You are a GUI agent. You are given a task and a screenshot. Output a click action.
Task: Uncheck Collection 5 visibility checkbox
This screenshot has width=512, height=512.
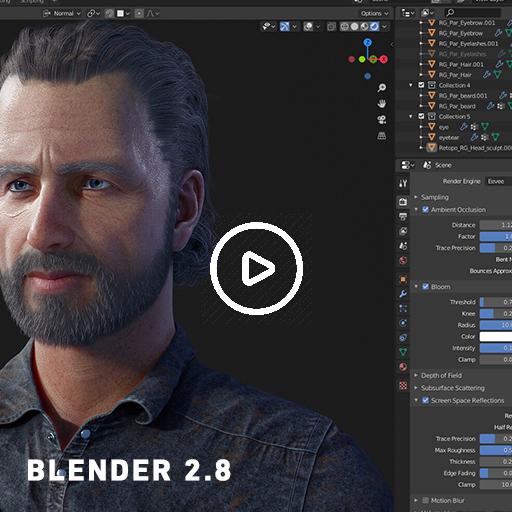tap(421, 116)
